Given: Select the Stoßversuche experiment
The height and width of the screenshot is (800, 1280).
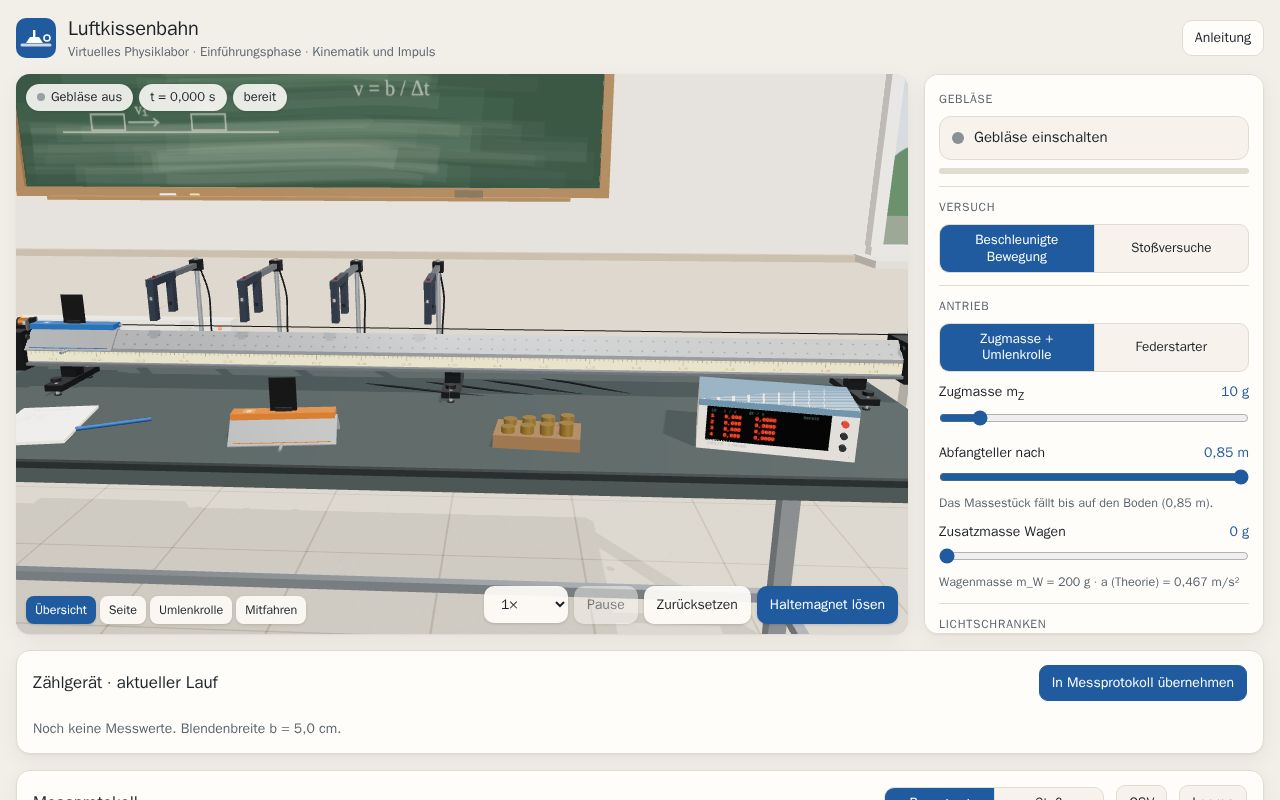Looking at the screenshot, I should point(1171,248).
